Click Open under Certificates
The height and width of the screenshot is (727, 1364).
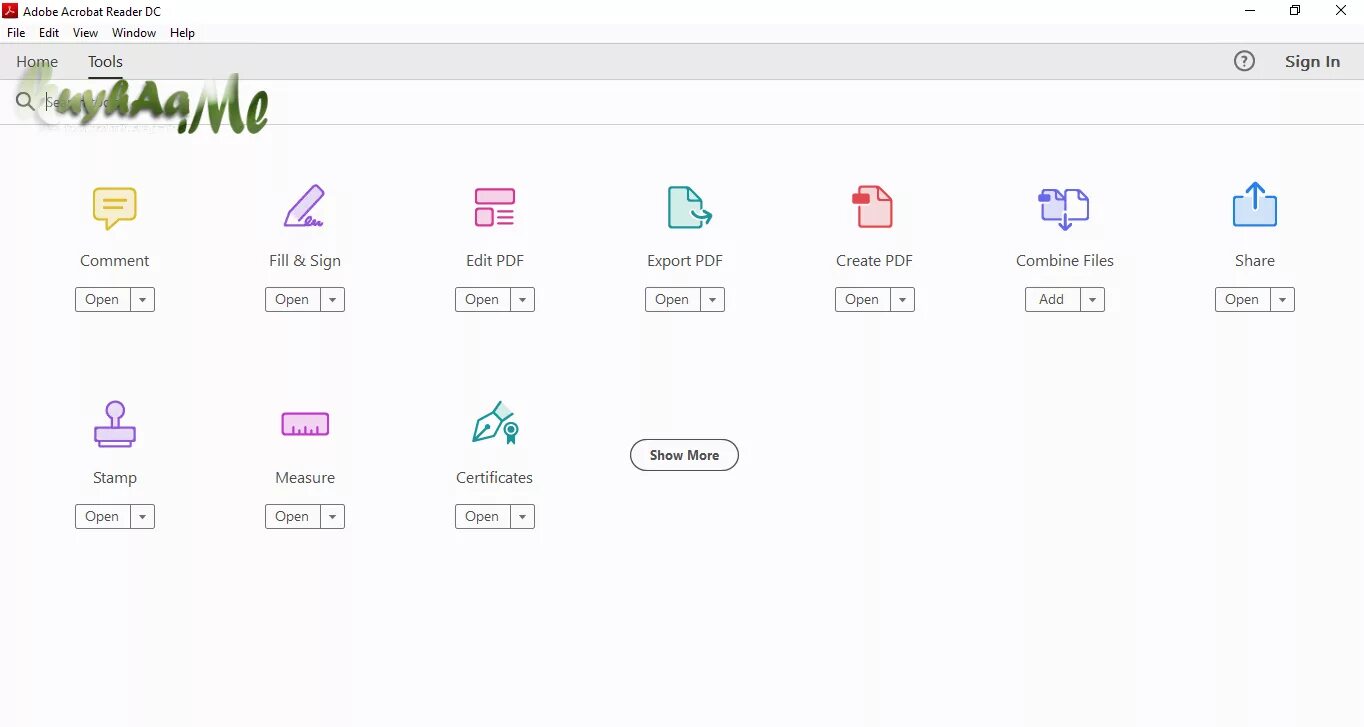click(482, 517)
